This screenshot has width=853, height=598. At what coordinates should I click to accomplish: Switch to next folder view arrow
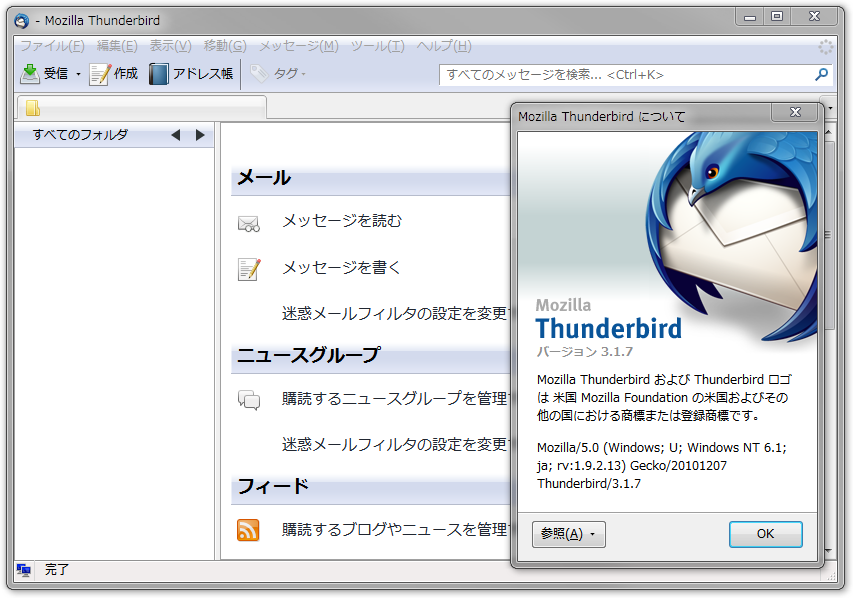click(x=200, y=135)
